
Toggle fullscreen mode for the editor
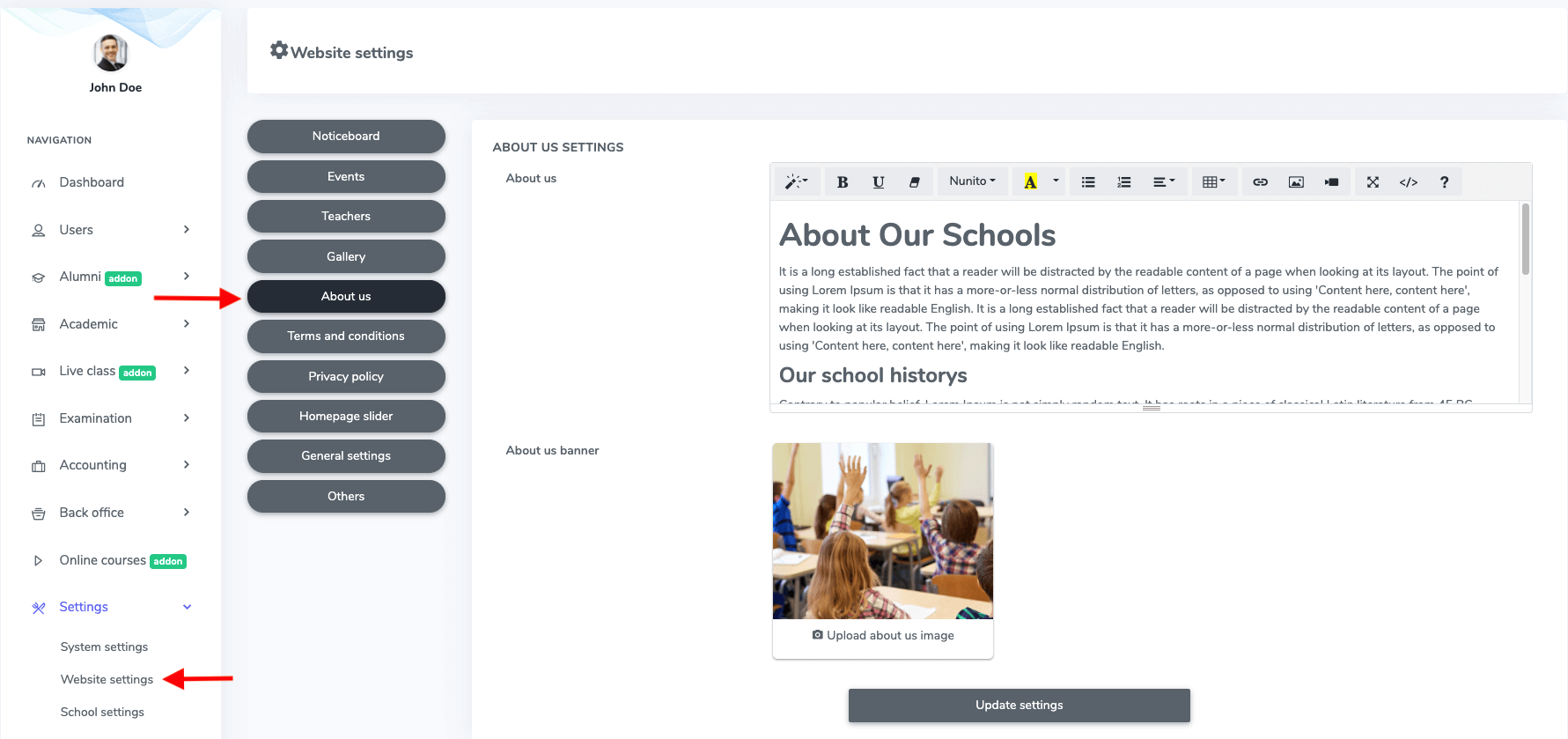tap(1373, 182)
